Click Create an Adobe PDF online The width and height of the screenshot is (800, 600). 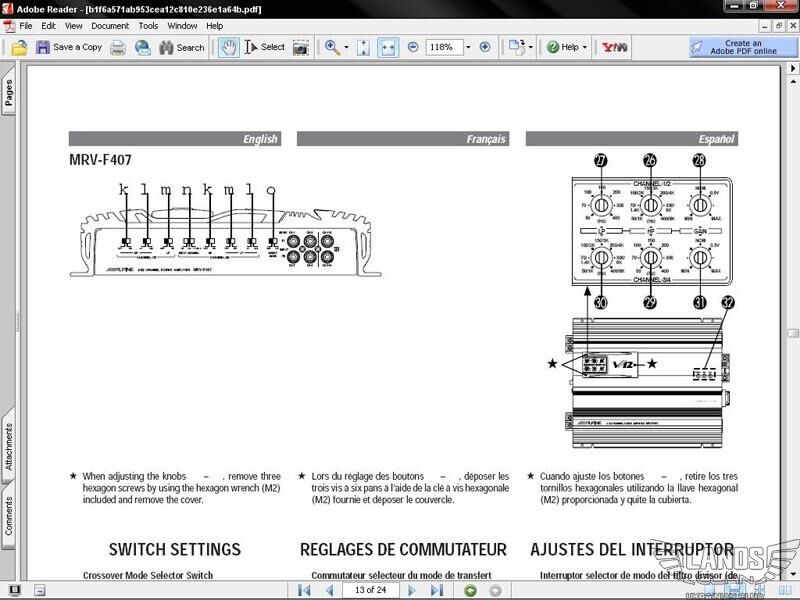742,47
